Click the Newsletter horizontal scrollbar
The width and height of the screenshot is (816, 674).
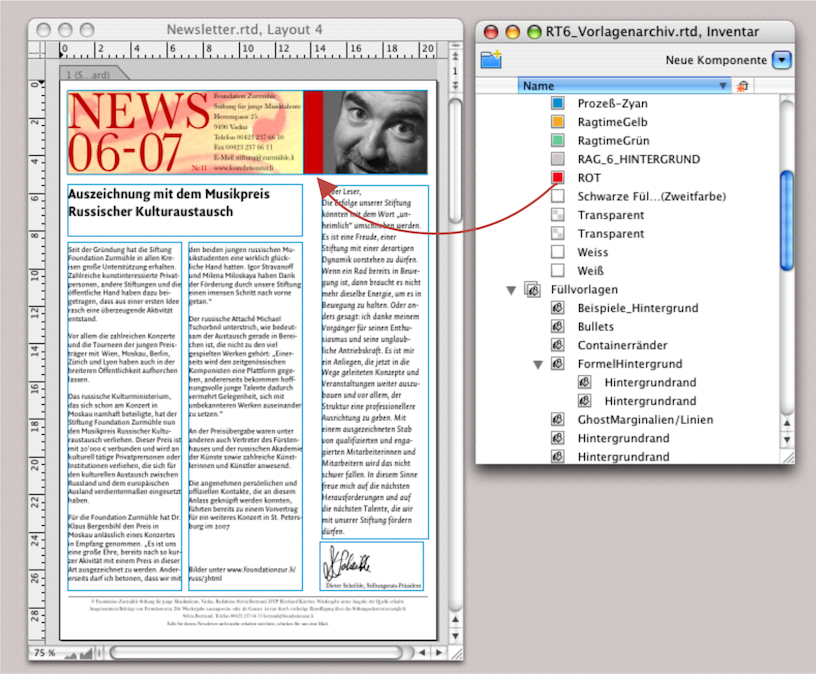click(x=250, y=652)
